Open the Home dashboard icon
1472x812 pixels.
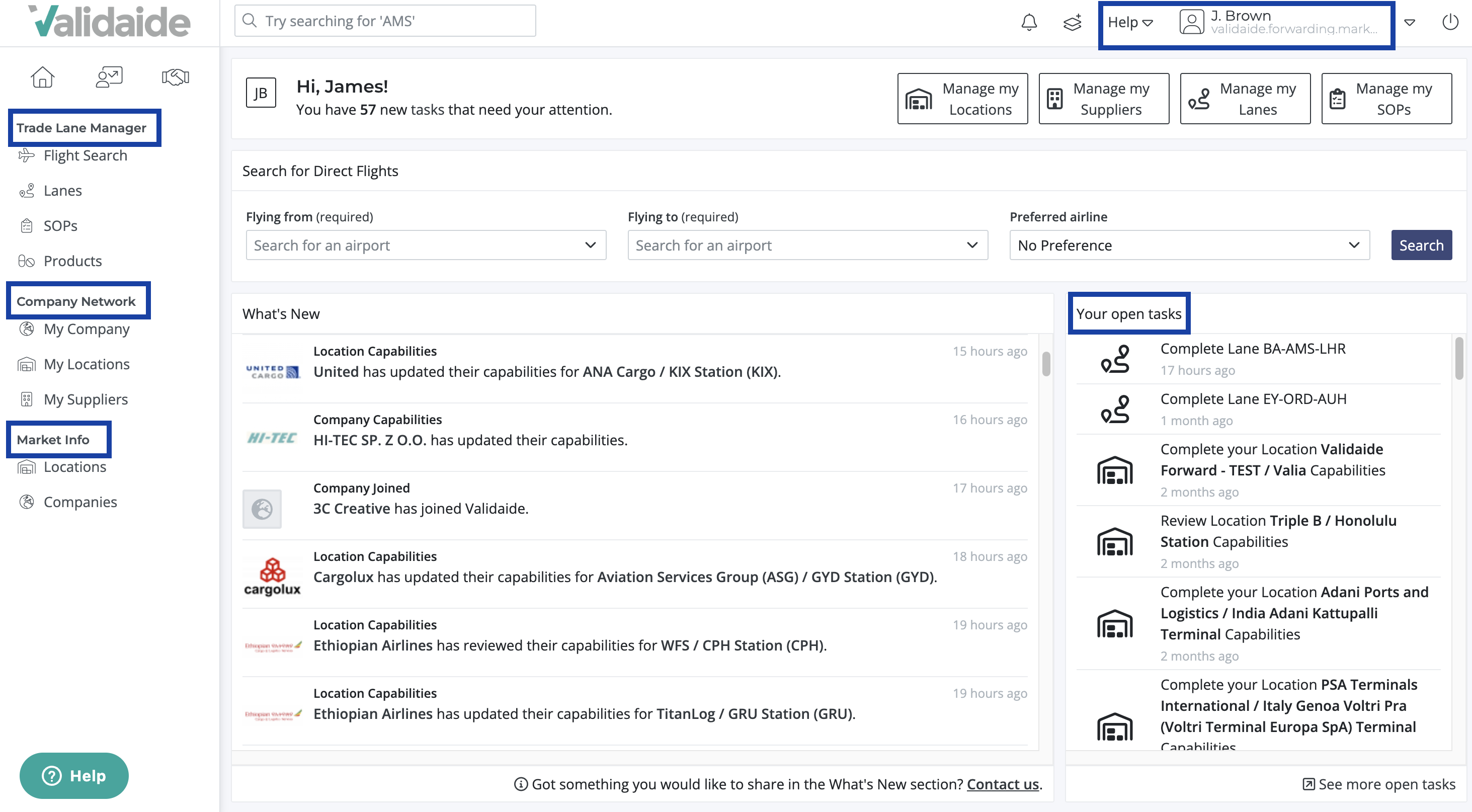43,77
